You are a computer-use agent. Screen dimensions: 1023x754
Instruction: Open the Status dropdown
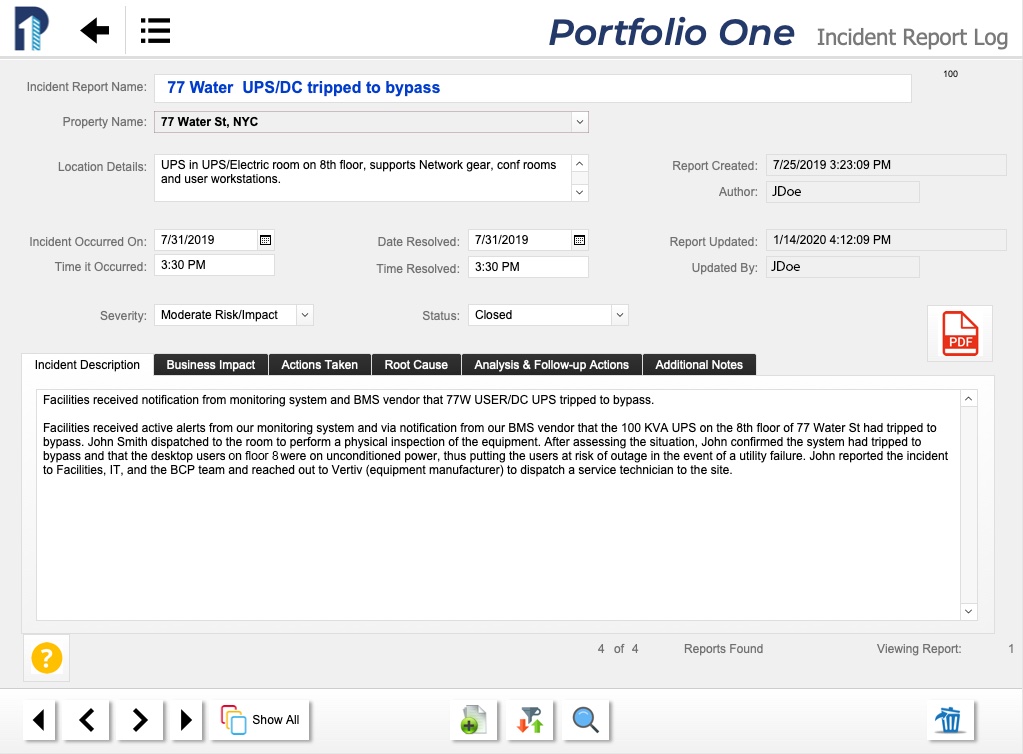(x=620, y=315)
